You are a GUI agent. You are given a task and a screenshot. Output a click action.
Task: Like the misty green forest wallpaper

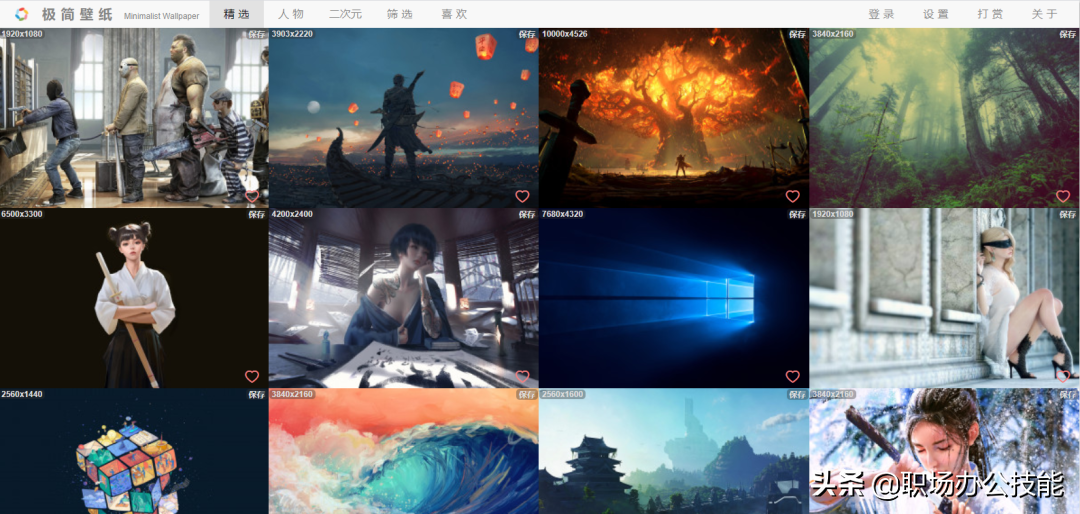point(1063,196)
